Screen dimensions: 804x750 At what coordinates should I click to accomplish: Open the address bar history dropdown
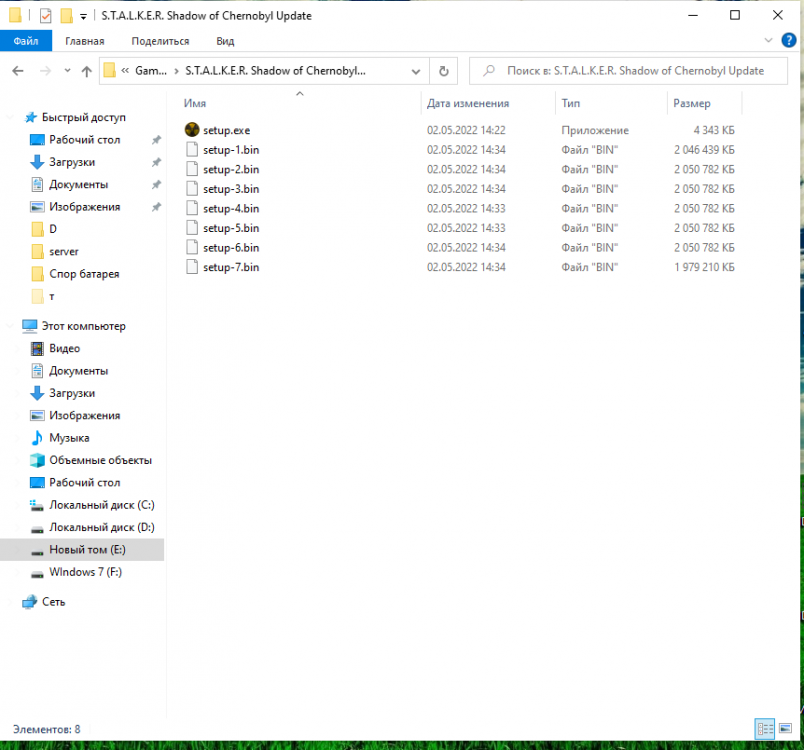click(x=416, y=71)
